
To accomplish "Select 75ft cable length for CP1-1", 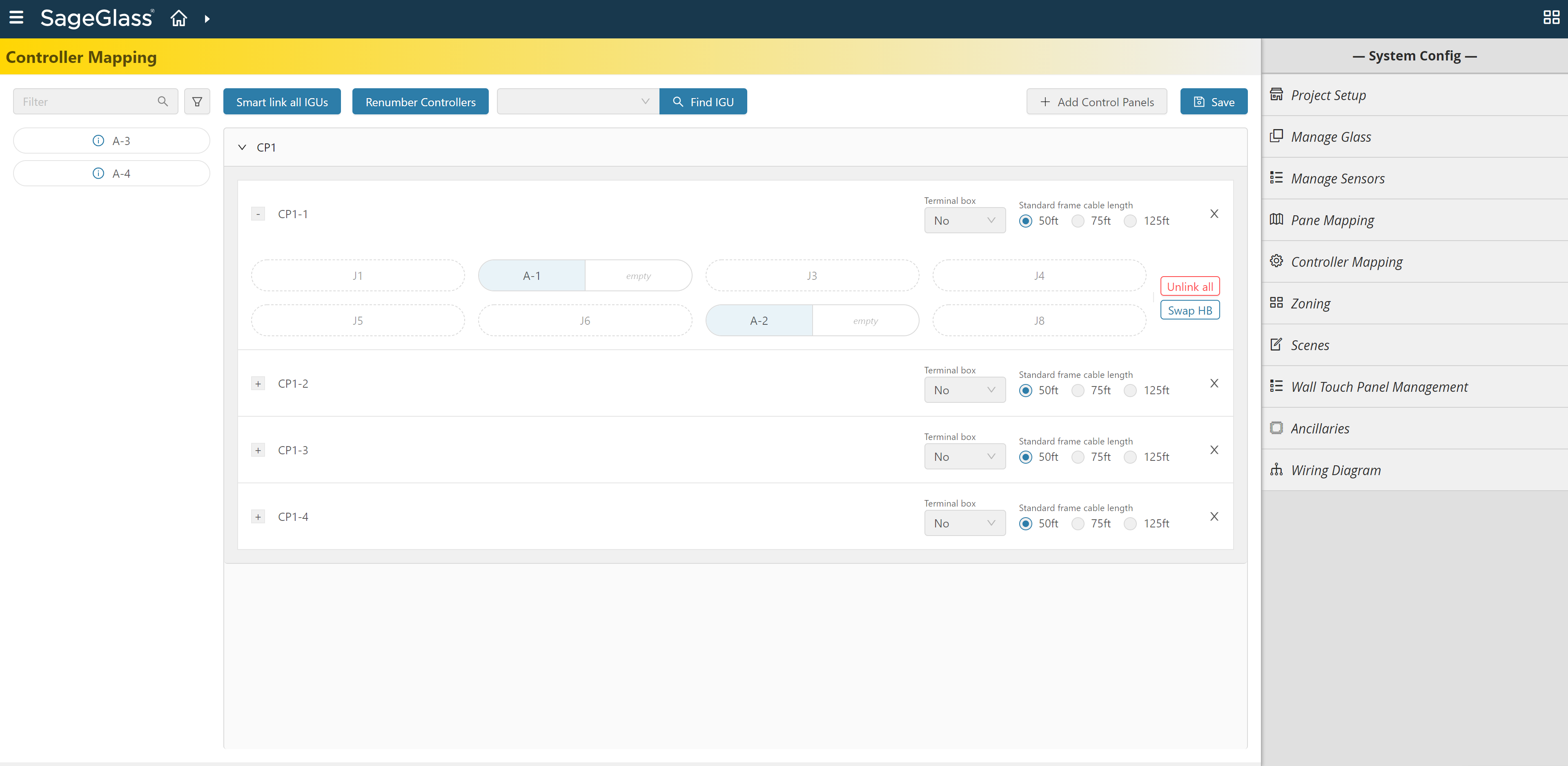I will coord(1078,221).
